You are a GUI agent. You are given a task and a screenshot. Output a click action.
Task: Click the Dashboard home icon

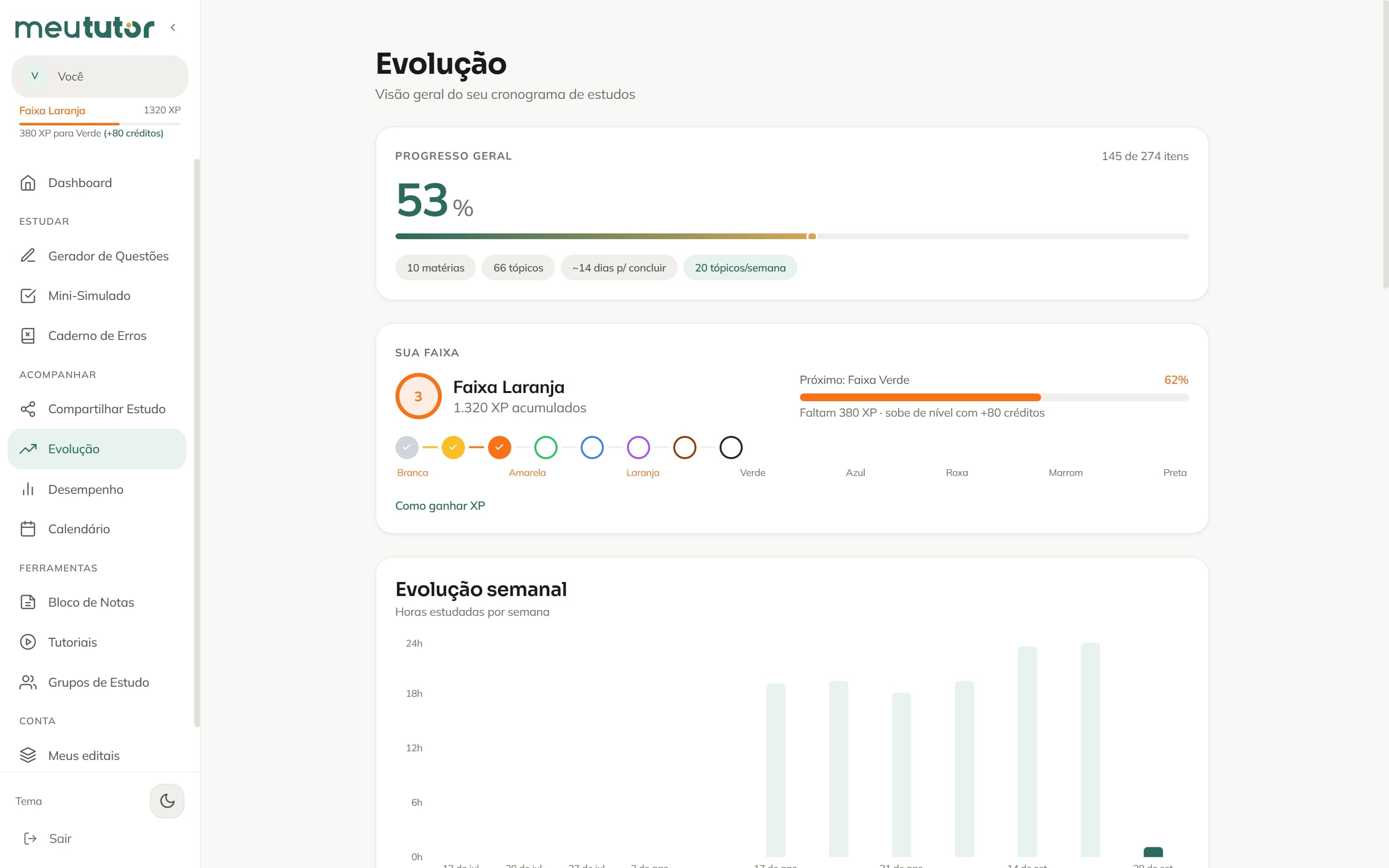pos(28,183)
